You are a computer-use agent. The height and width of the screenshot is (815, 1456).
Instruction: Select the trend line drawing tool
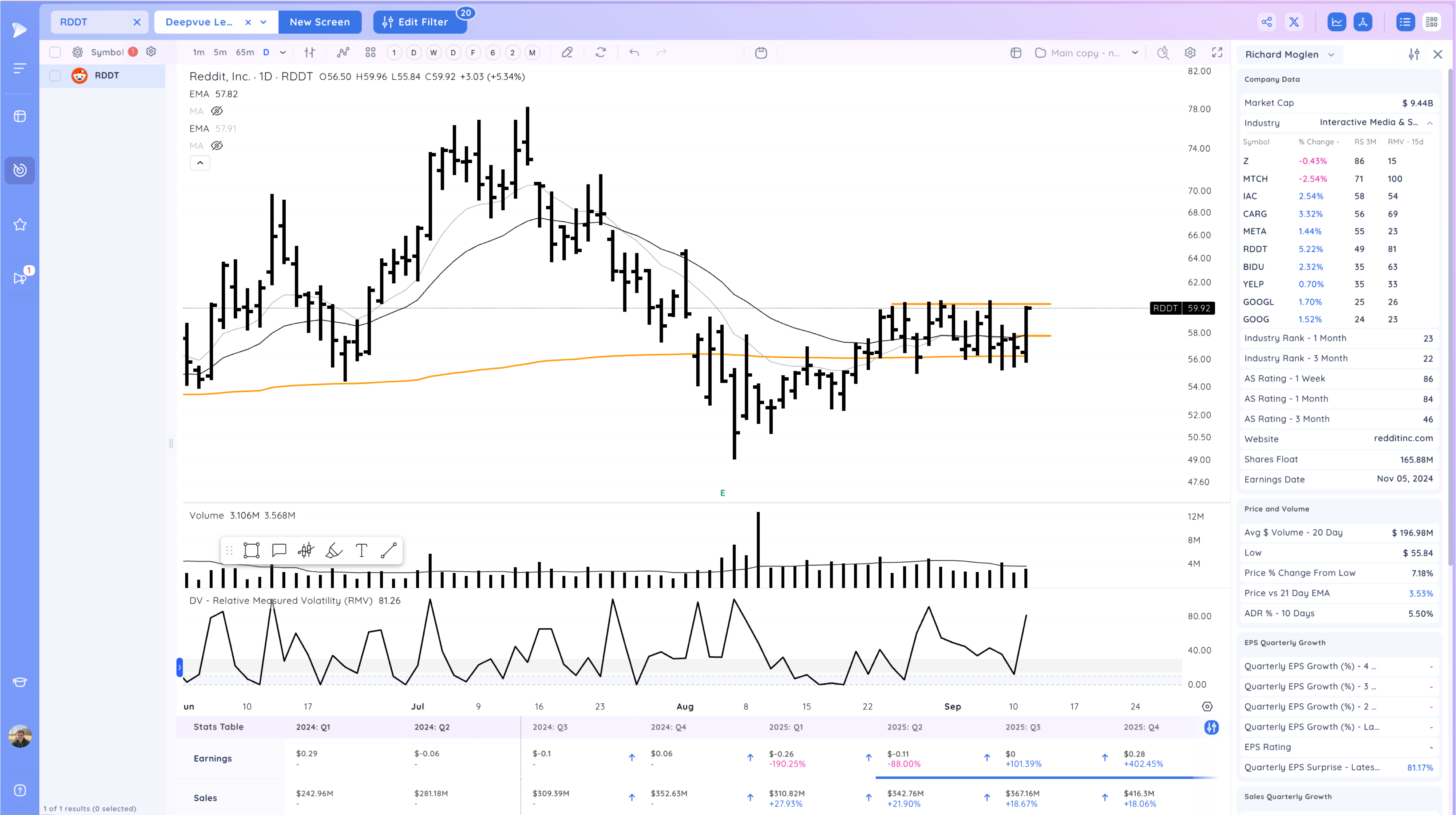(388, 550)
